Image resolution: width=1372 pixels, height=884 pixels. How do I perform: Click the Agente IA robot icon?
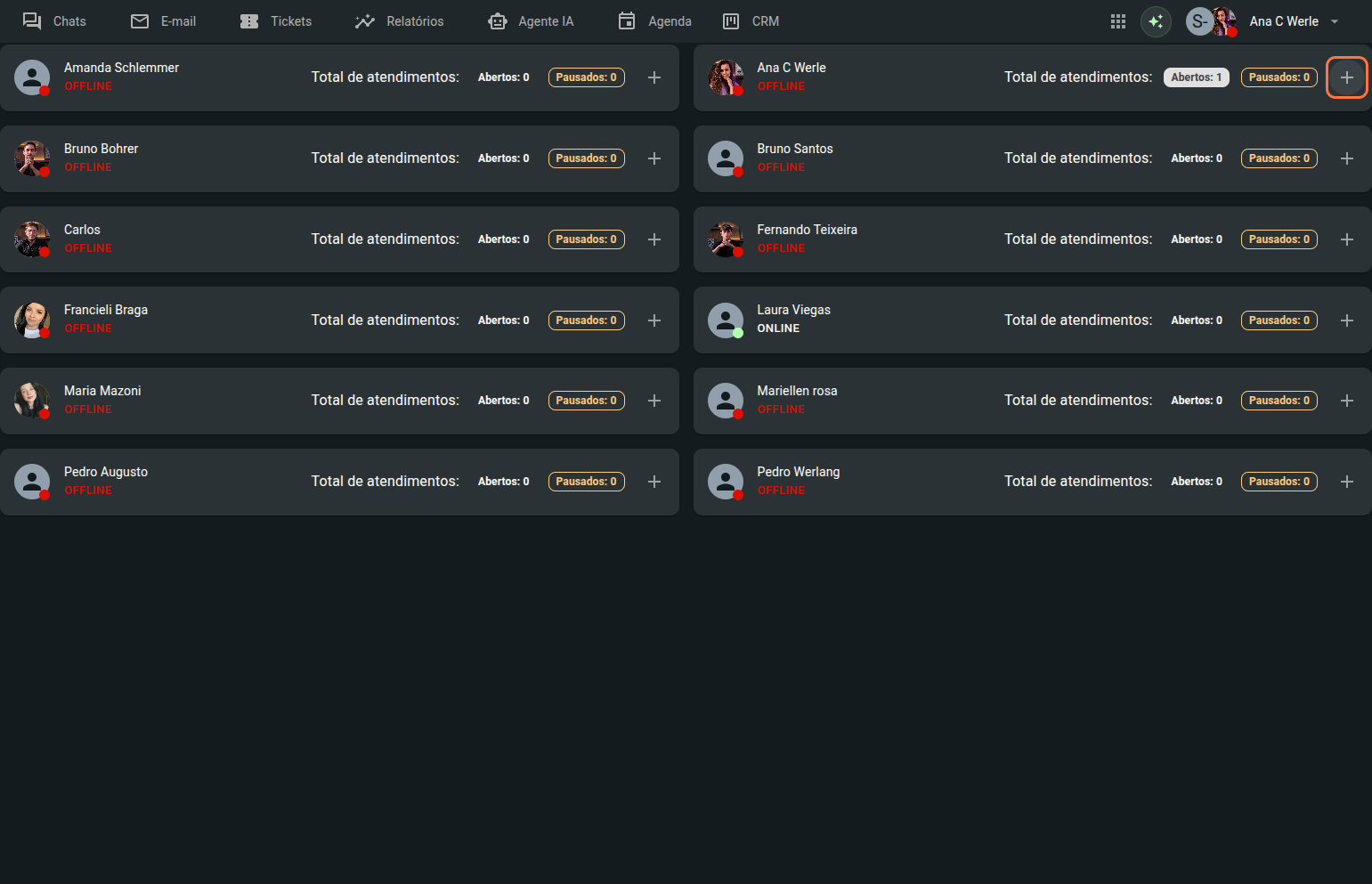click(x=497, y=21)
